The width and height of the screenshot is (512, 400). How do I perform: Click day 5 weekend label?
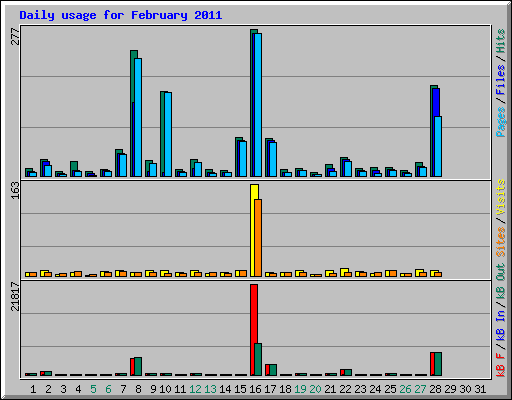pos(93,389)
